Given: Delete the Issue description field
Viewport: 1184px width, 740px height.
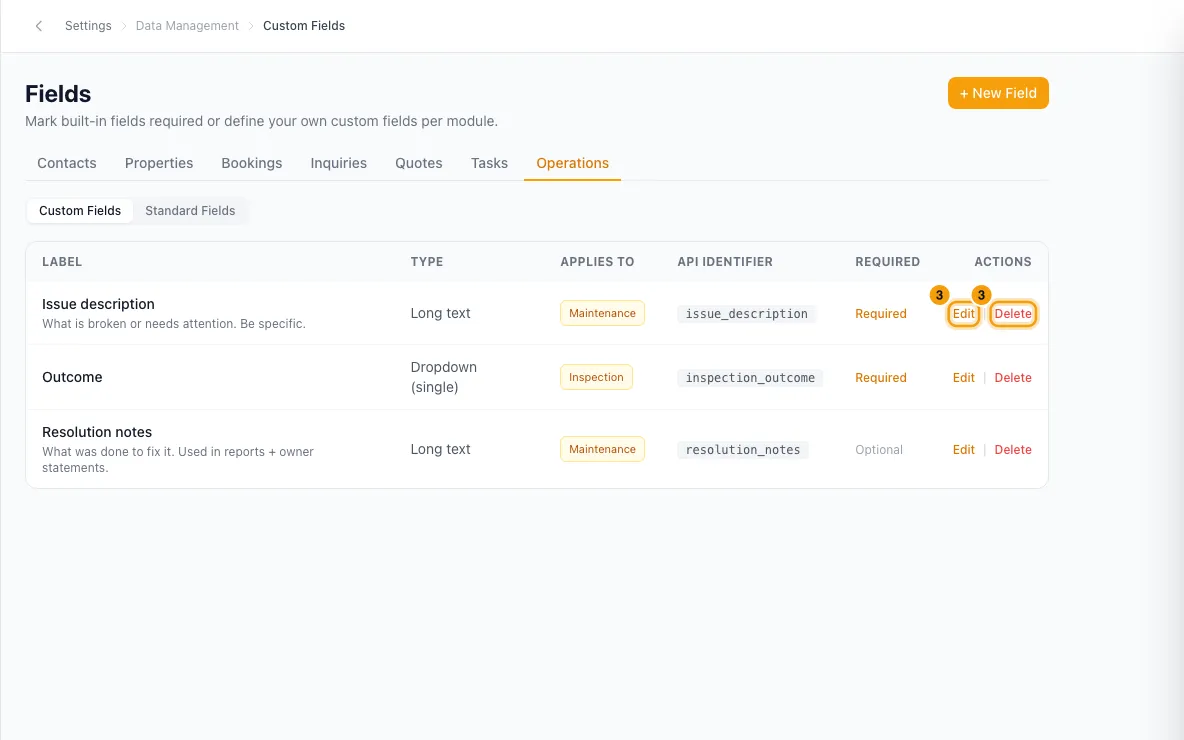Looking at the screenshot, I should click(1013, 313).
